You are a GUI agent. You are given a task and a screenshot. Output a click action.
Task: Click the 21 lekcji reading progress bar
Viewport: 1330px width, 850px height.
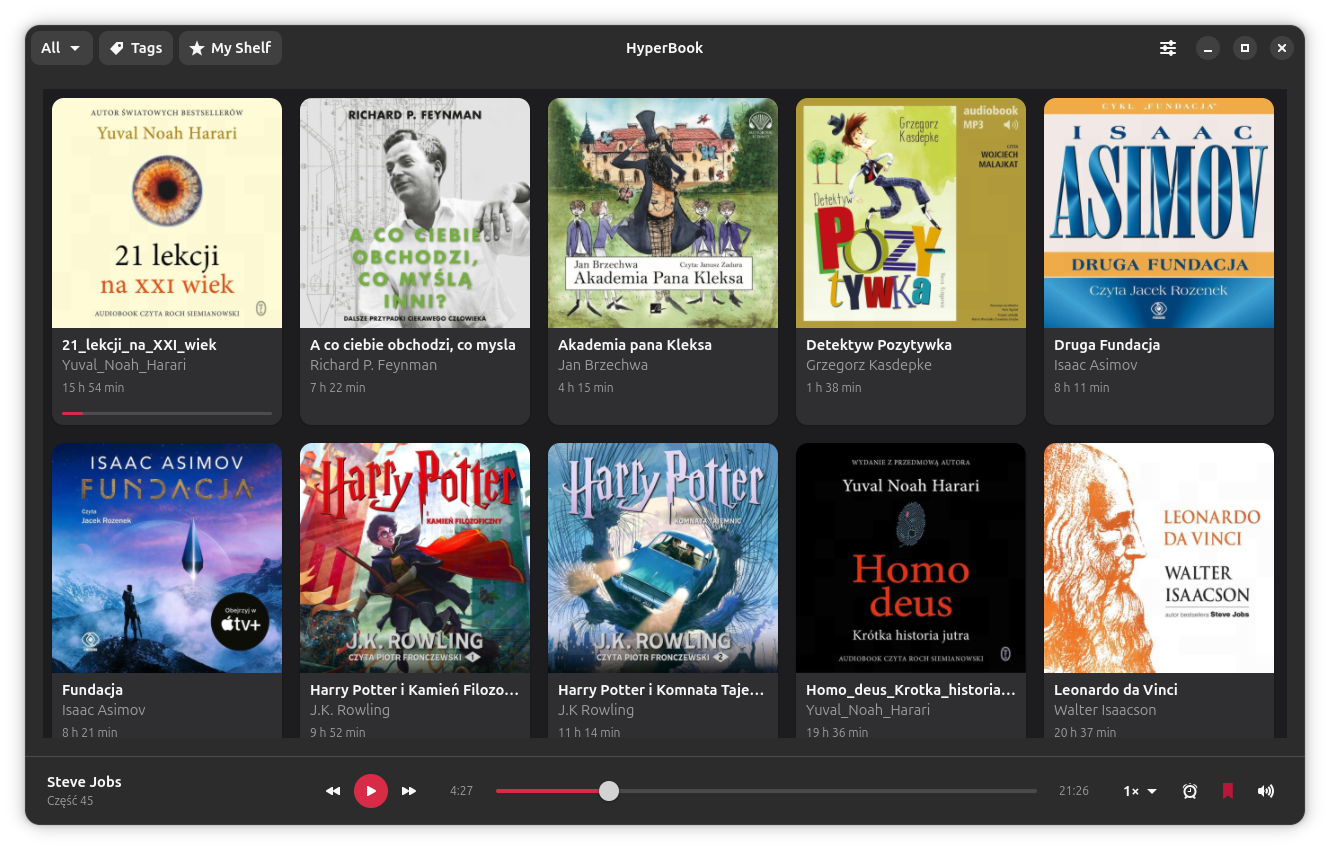pos(167,412)
